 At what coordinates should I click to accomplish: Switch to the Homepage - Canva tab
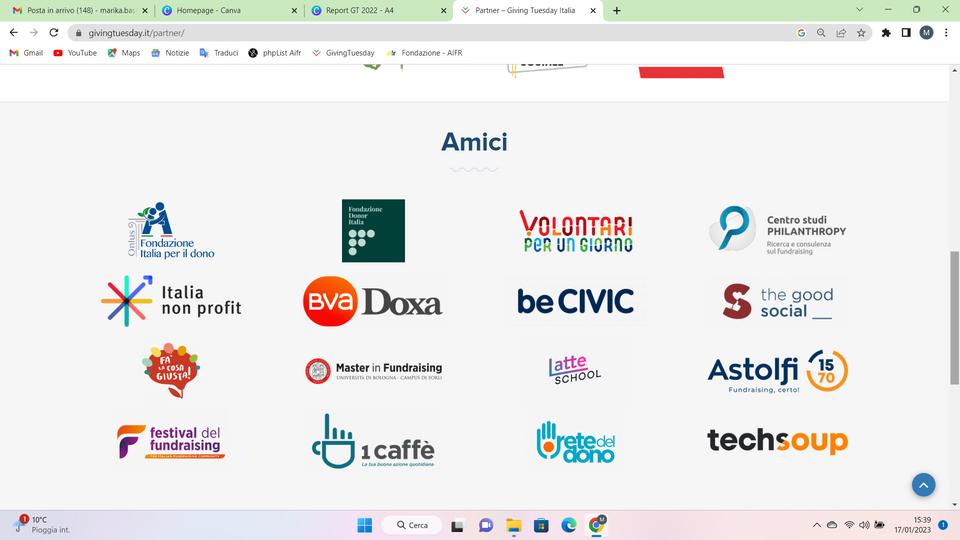click(229, 10)
